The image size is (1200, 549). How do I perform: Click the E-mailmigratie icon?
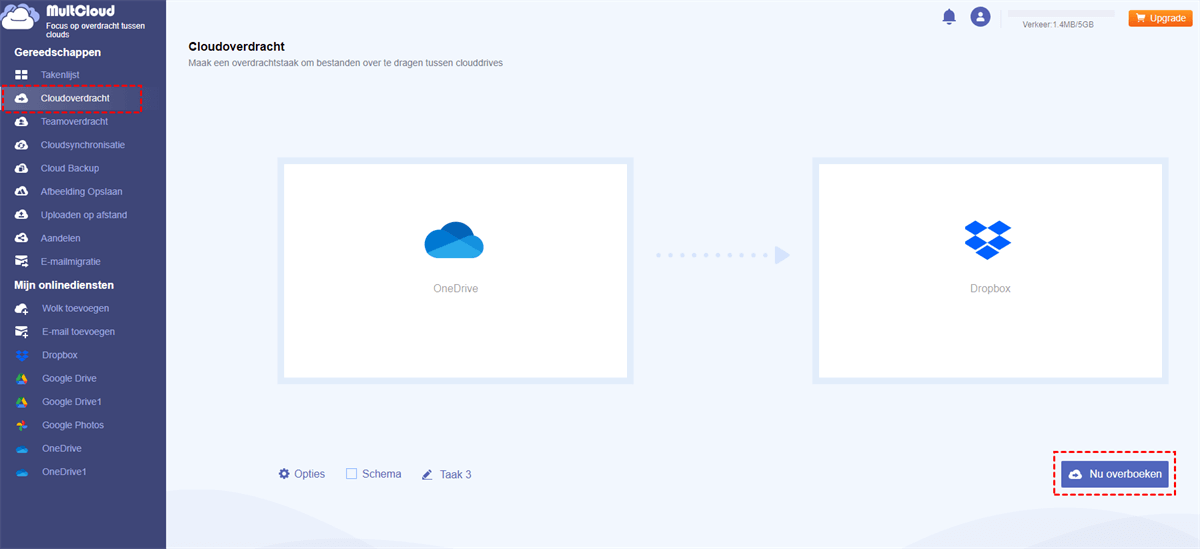point(21,261)
